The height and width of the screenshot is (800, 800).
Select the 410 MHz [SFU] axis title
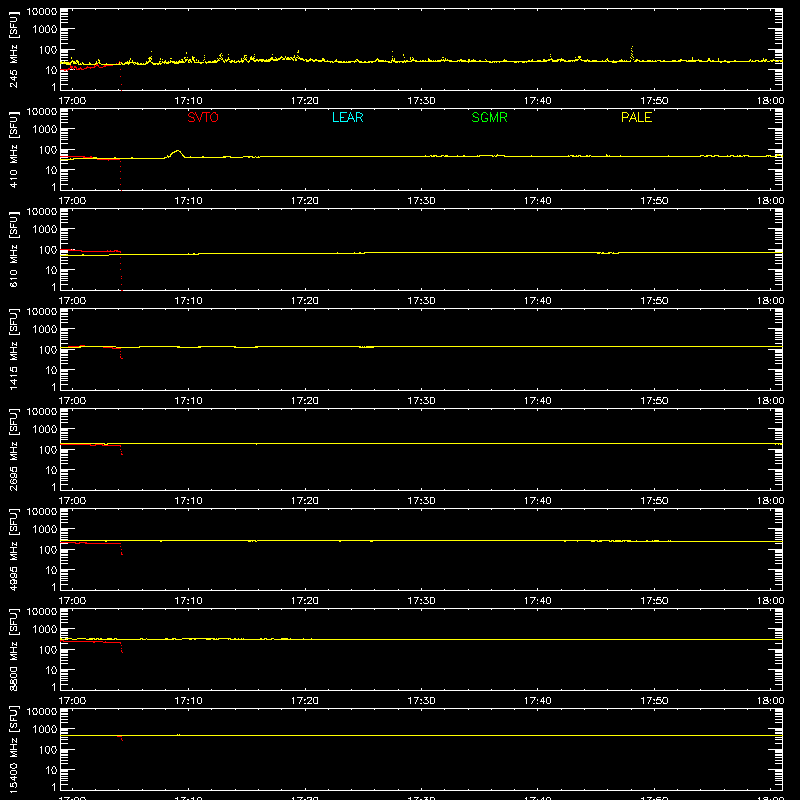pos(13,149)
